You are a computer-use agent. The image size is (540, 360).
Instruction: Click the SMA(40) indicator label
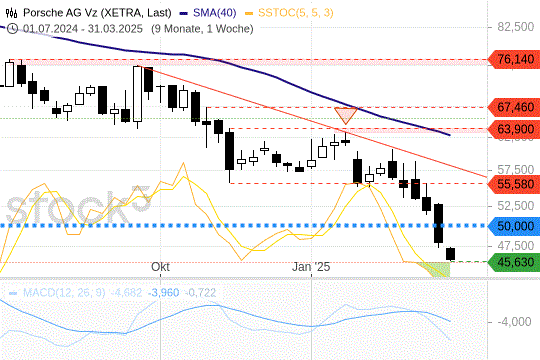[215, 13]
